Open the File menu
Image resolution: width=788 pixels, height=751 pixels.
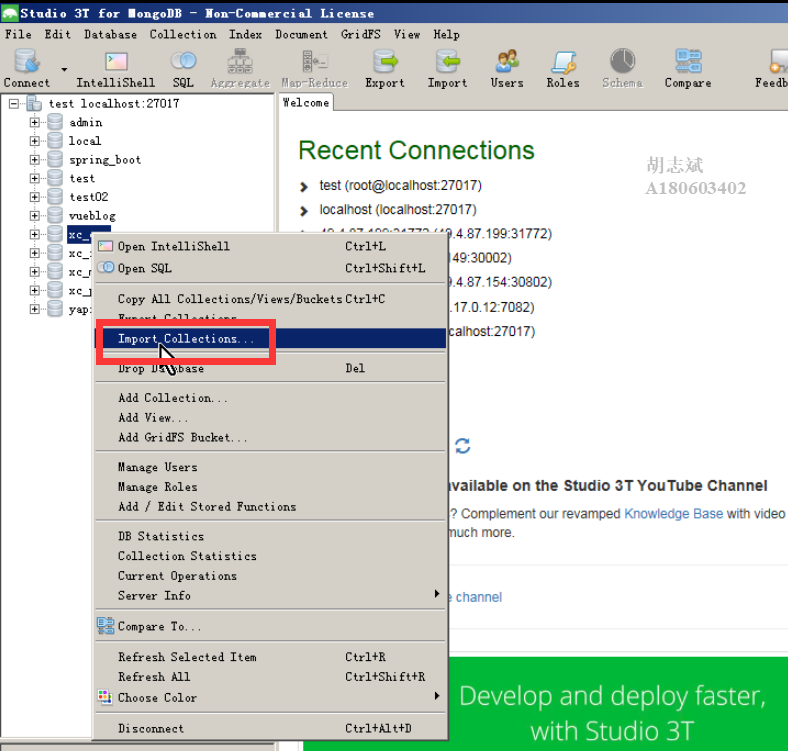(18, 34)
